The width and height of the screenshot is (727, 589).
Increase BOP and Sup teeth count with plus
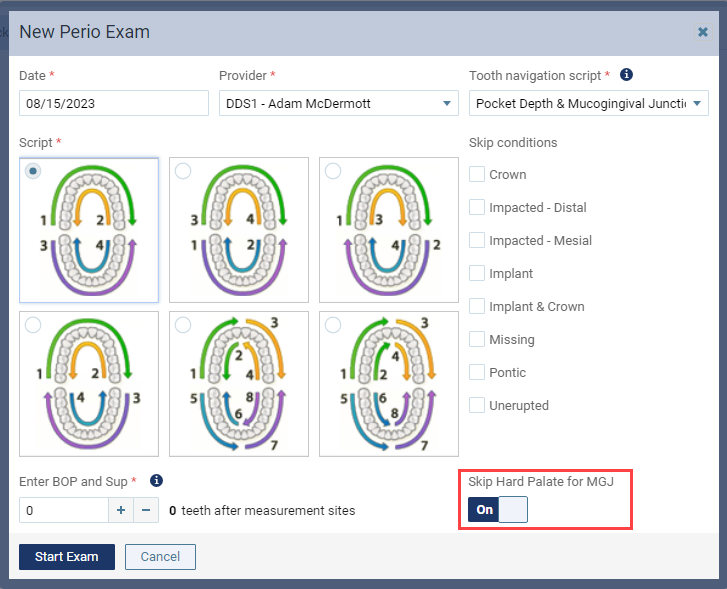coord(121,510)
